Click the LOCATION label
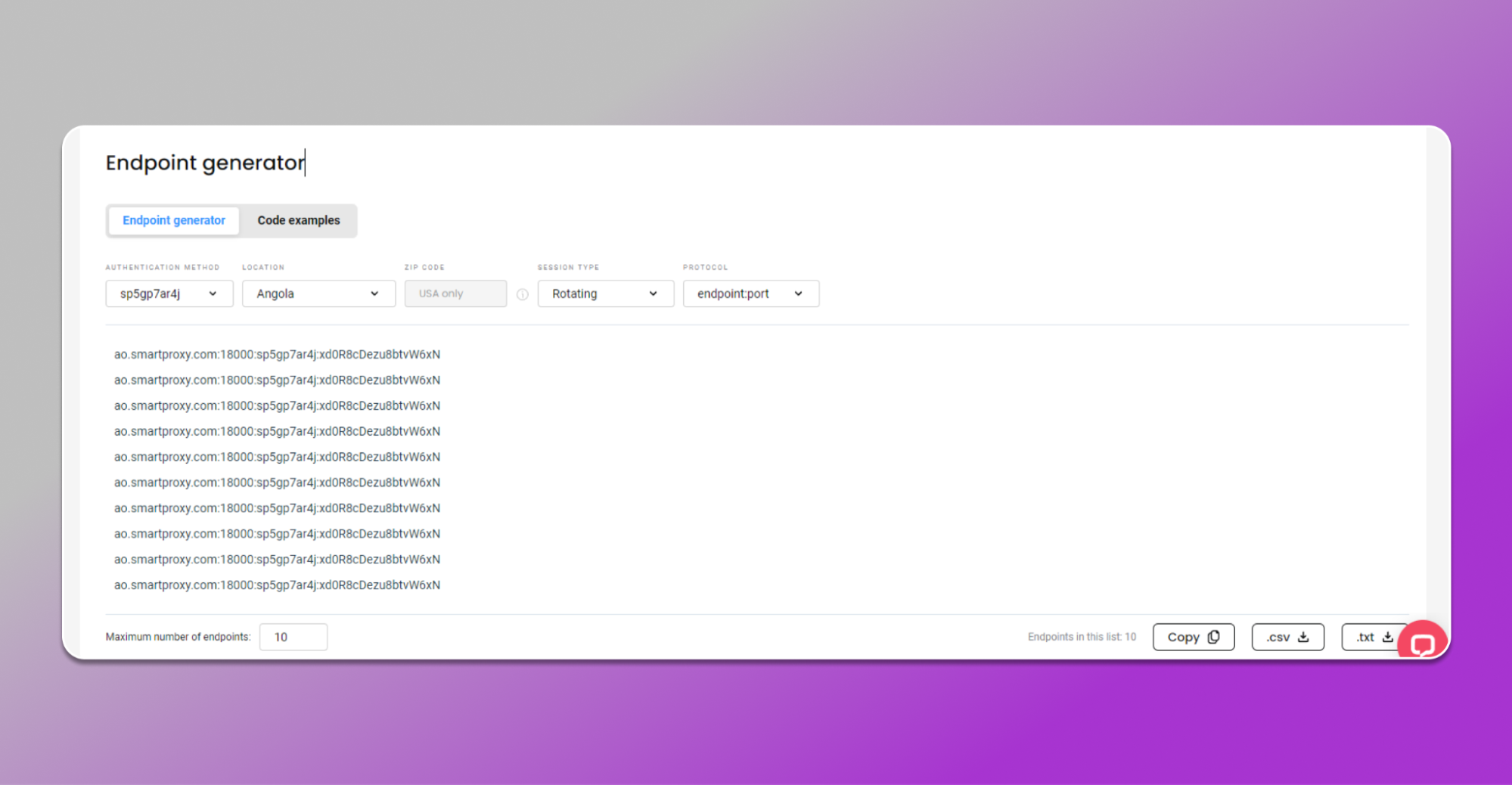Screen dimensions: 1512x785 coord(263,267)
